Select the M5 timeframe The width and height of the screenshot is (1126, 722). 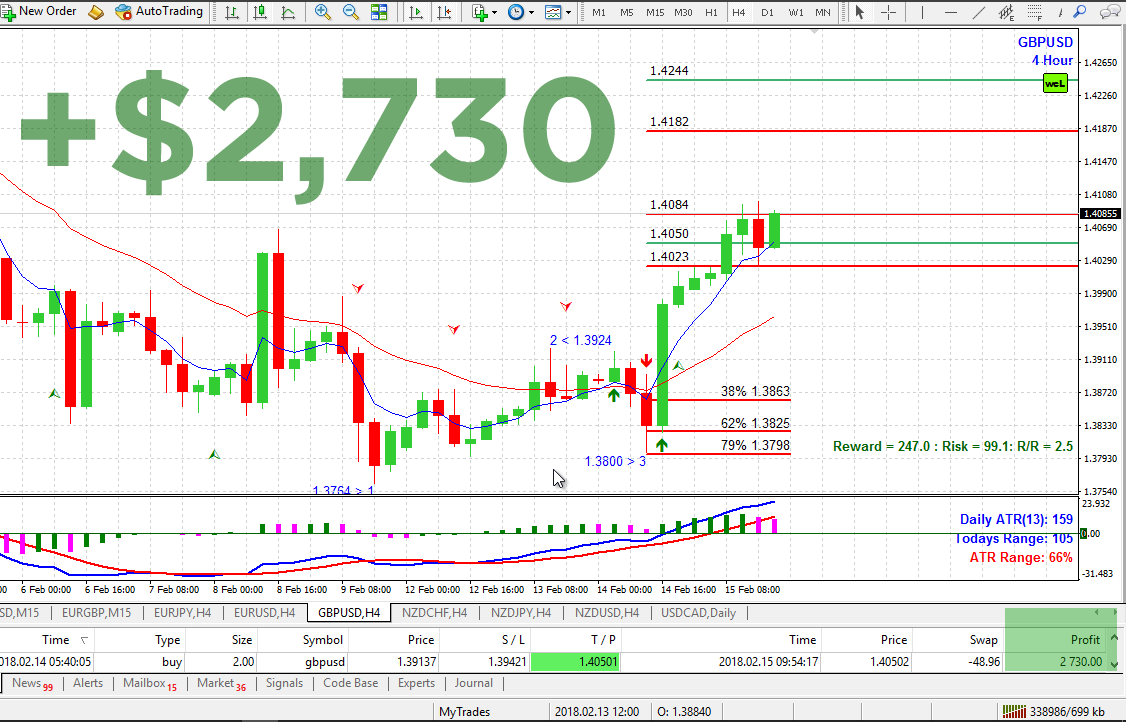pyautogui.click(x=626, y=12)
